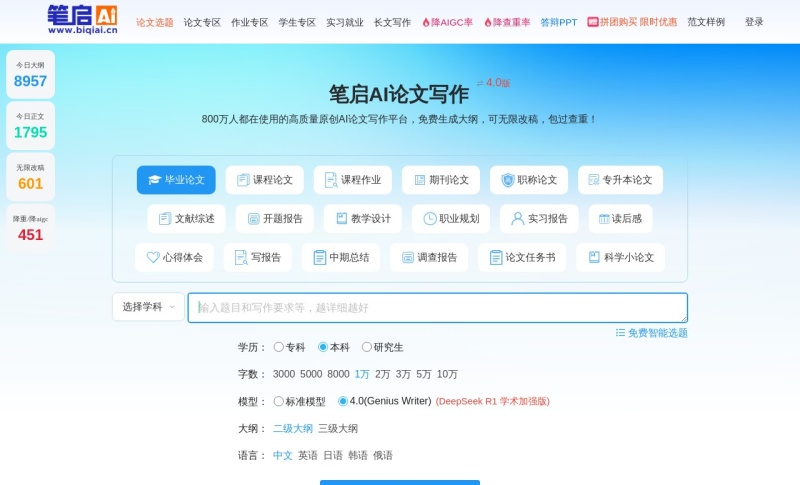The width and height of the screenshot is (800, 485).
Task: Click the clock icon beside 职业规划
Action: pos(430,219)
